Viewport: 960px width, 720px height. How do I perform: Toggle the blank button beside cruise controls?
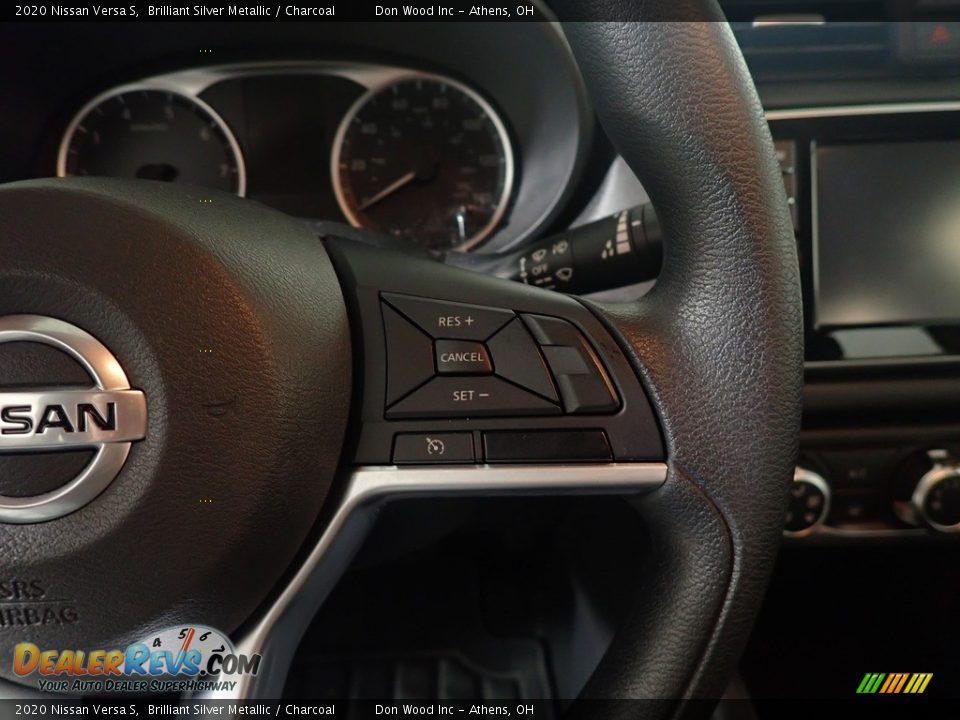545,445
